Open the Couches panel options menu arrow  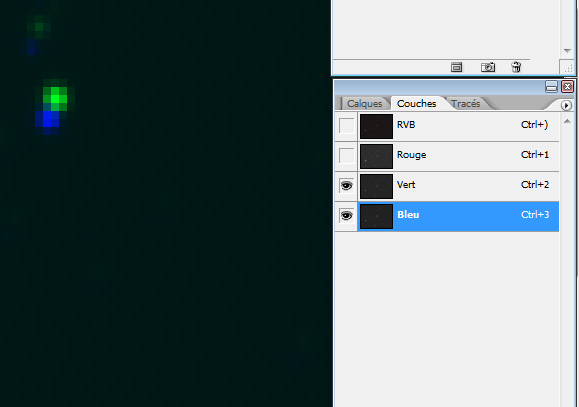pyautogui.click(x=566, y=105)
